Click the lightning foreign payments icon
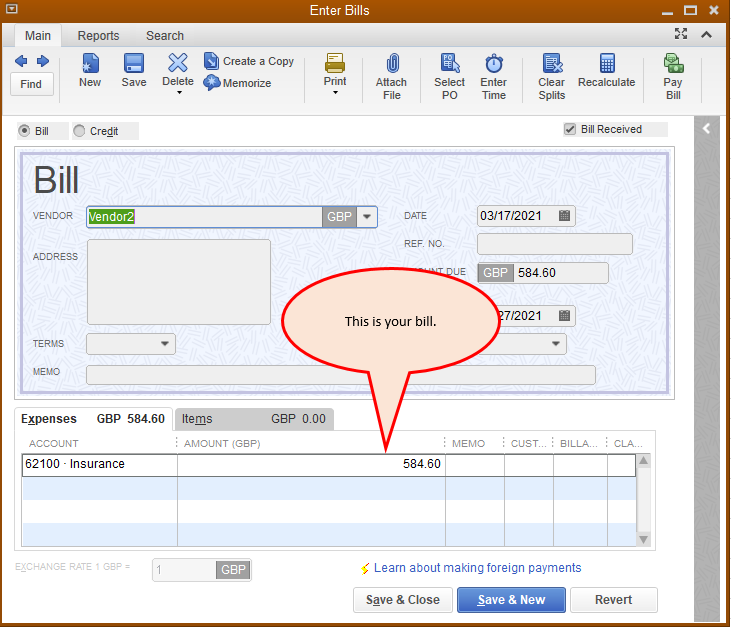This screenshot has width=731, height=627. pyautogui.click(x=365, y=568)
